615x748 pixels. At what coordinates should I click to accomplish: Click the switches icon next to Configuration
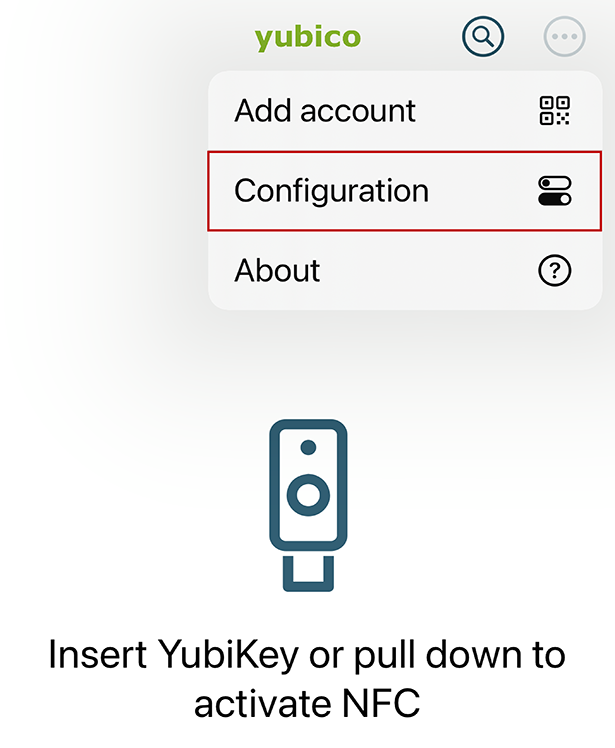coord(554,191)
